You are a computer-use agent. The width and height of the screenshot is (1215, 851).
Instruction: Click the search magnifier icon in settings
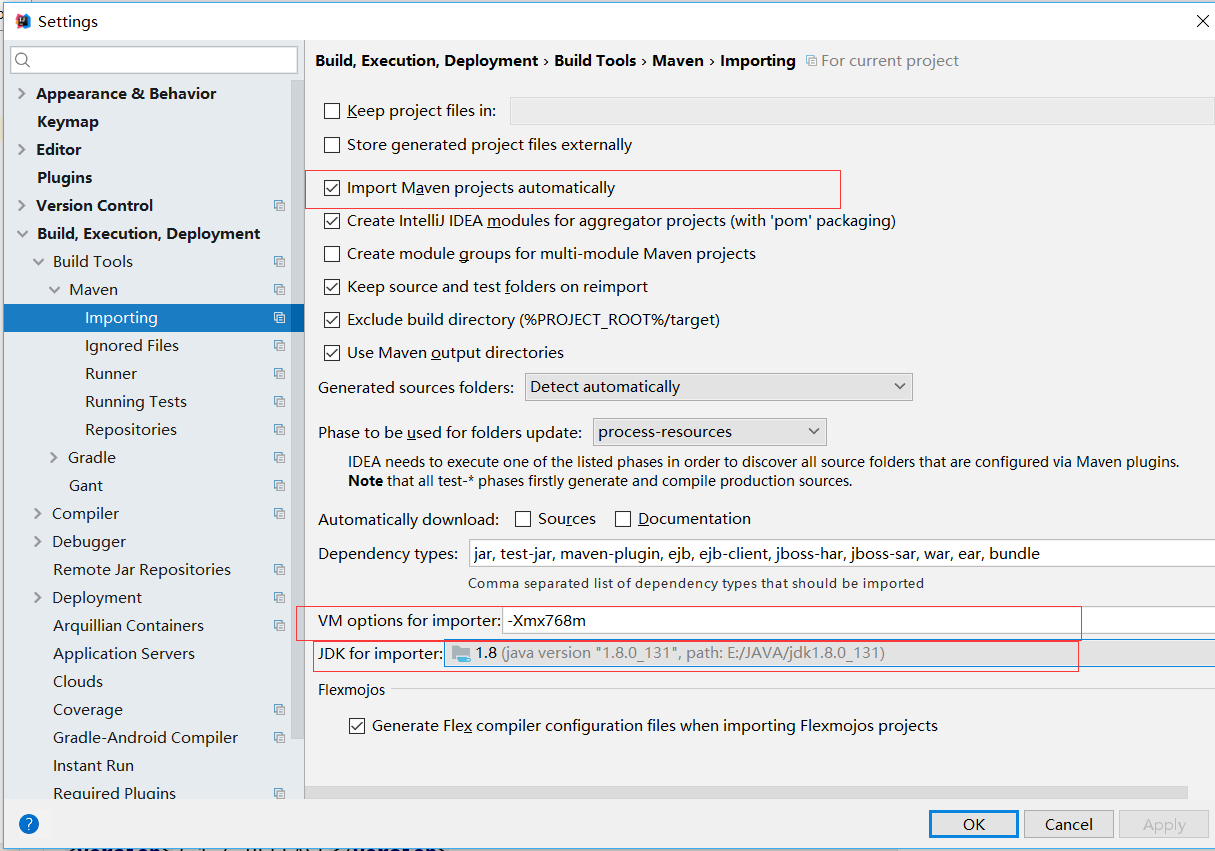pyautogui.click(x=25, y=60)
